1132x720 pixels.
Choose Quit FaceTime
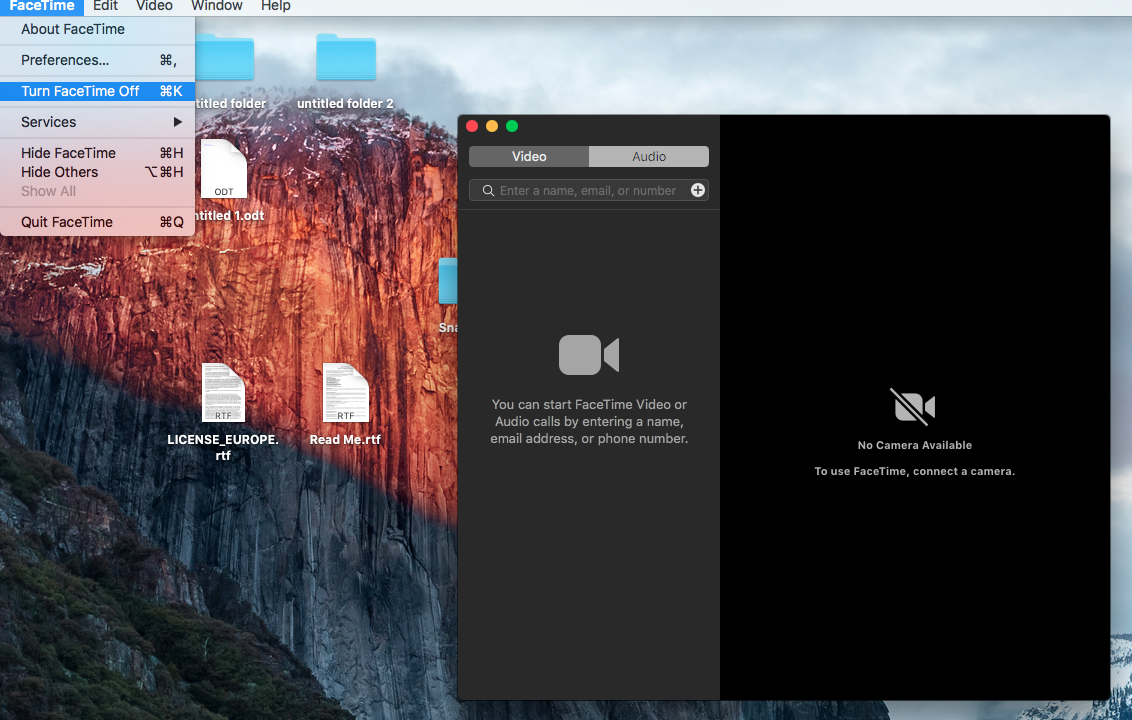click(x=97, y=222)
